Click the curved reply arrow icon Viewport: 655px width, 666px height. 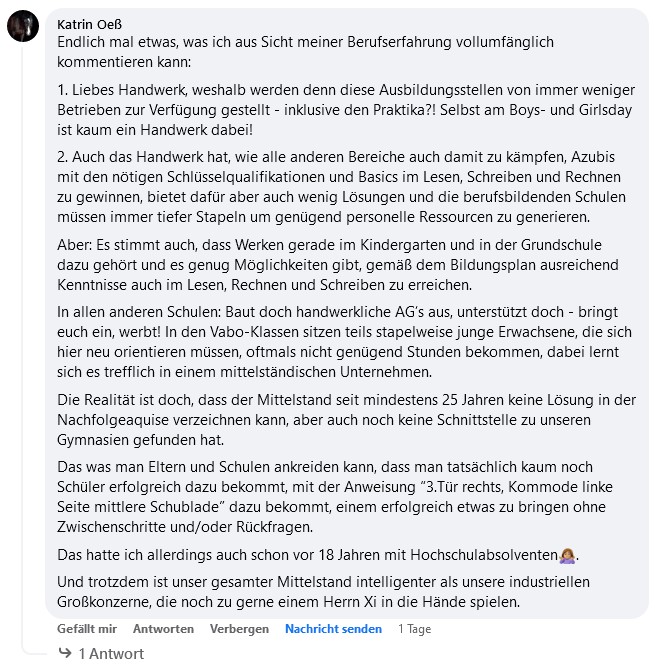pyautogui.click(x=65, y=654)
